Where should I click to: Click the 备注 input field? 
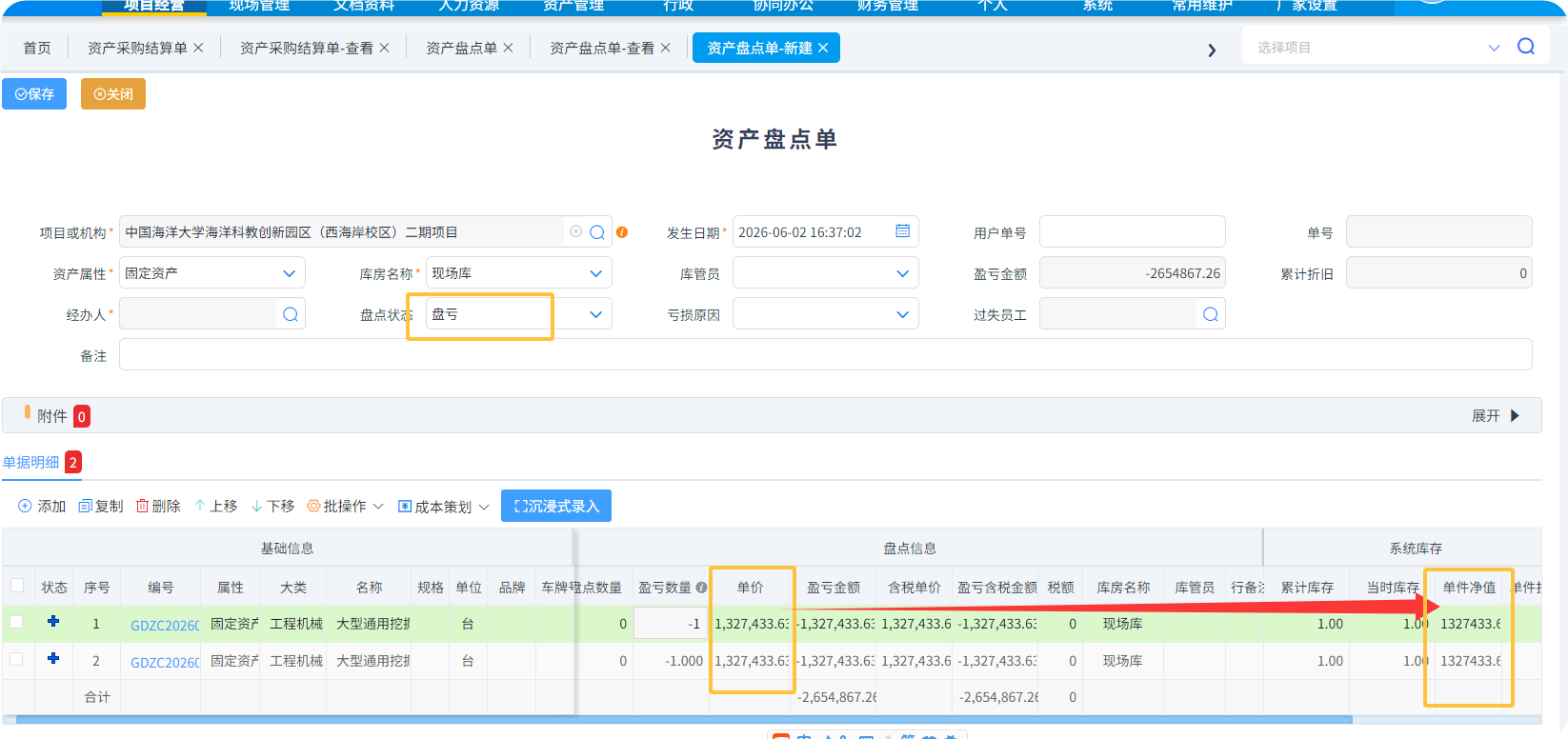[825, 355]
